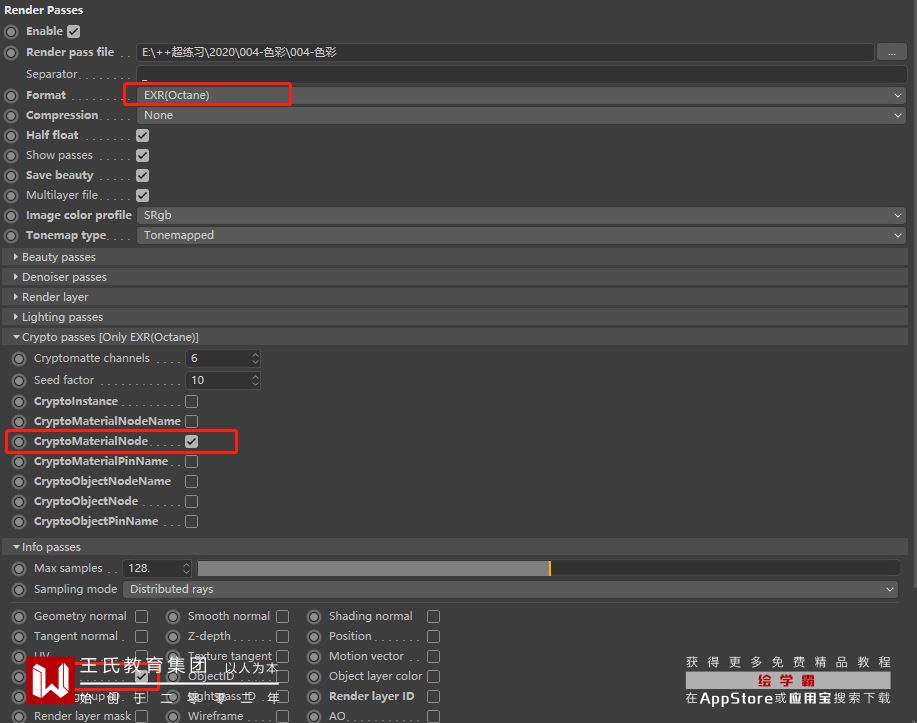Open the Sampling mode dropdown

point(511,590)
